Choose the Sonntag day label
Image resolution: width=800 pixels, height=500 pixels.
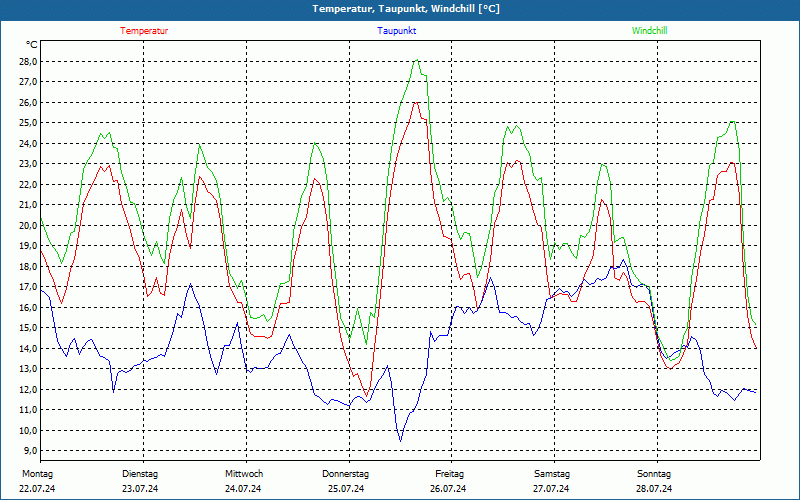pyautogui.click(x=654, y=473)
